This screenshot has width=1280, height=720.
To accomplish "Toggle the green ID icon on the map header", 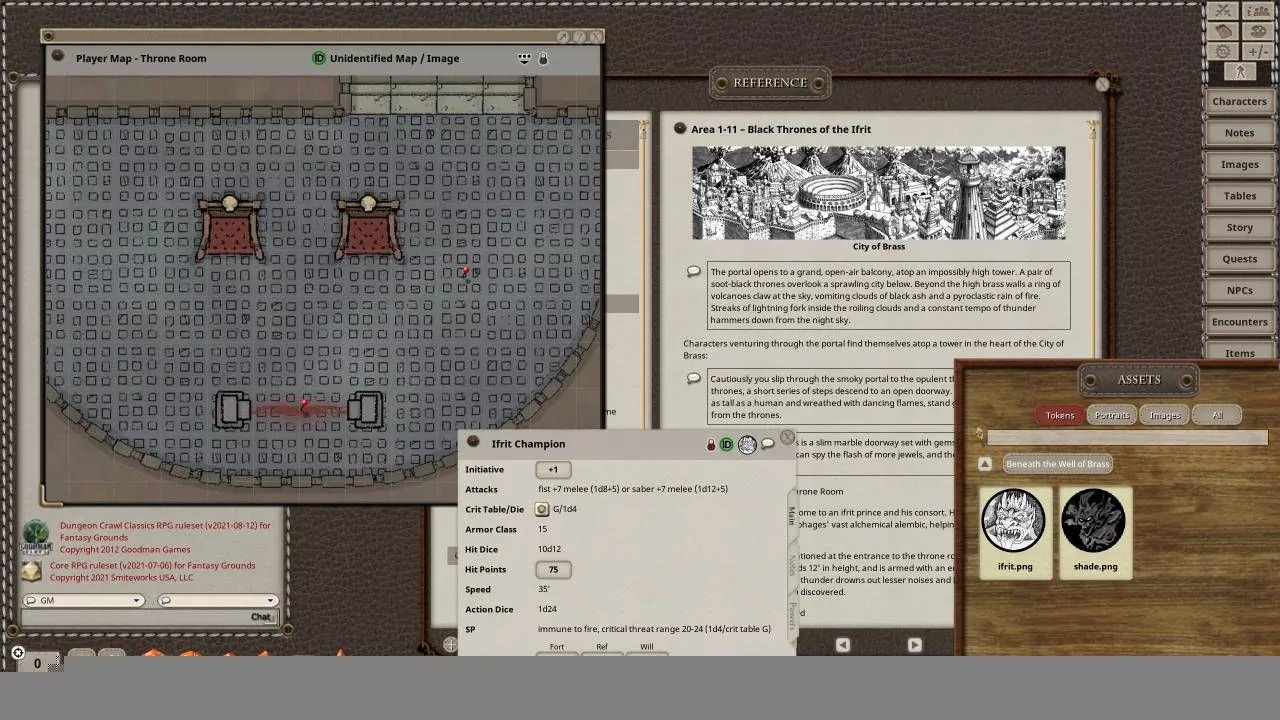I will click(x=319, y=58).
